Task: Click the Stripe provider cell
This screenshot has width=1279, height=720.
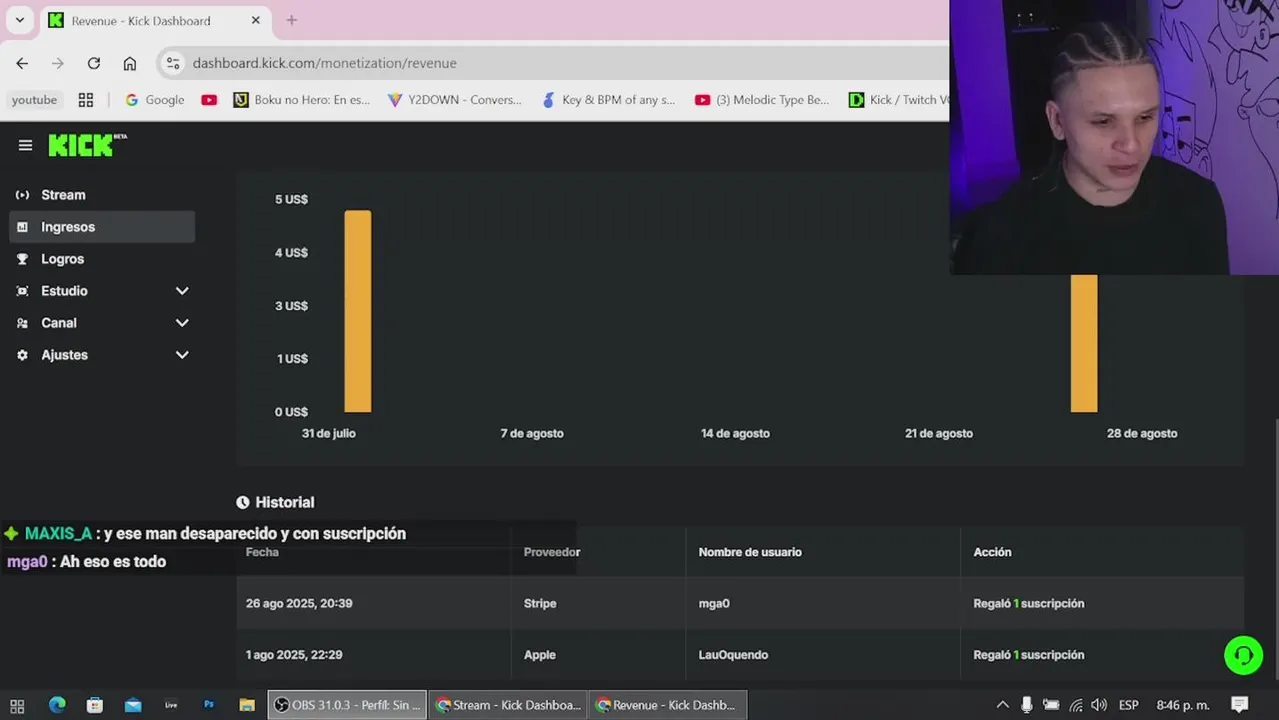Action: pos(540,603)
